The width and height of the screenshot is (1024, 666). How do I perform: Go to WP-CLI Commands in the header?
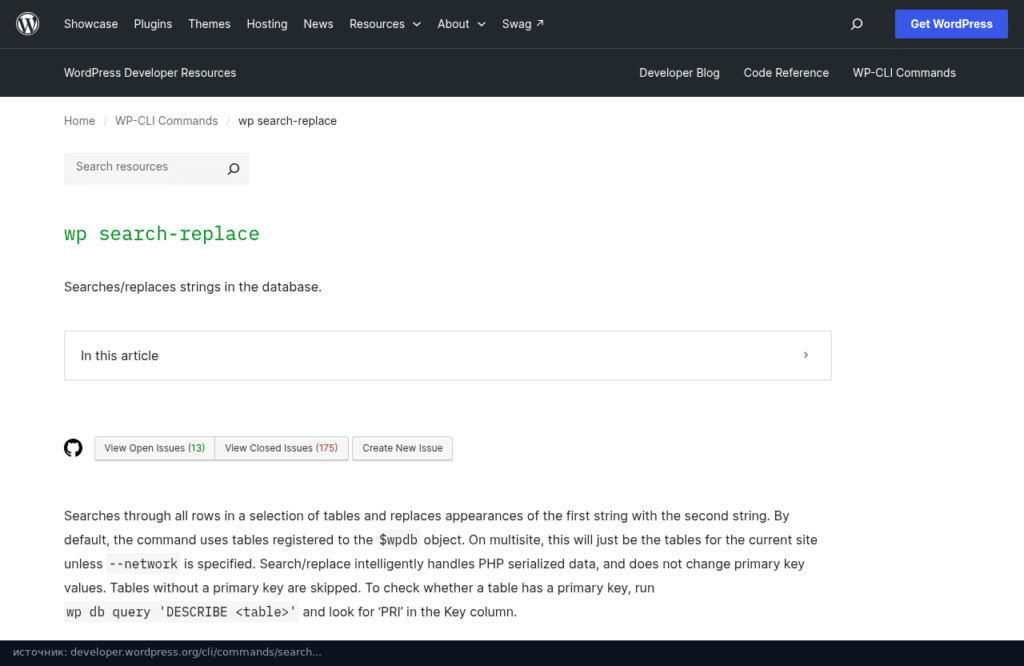tap(904, 73)
